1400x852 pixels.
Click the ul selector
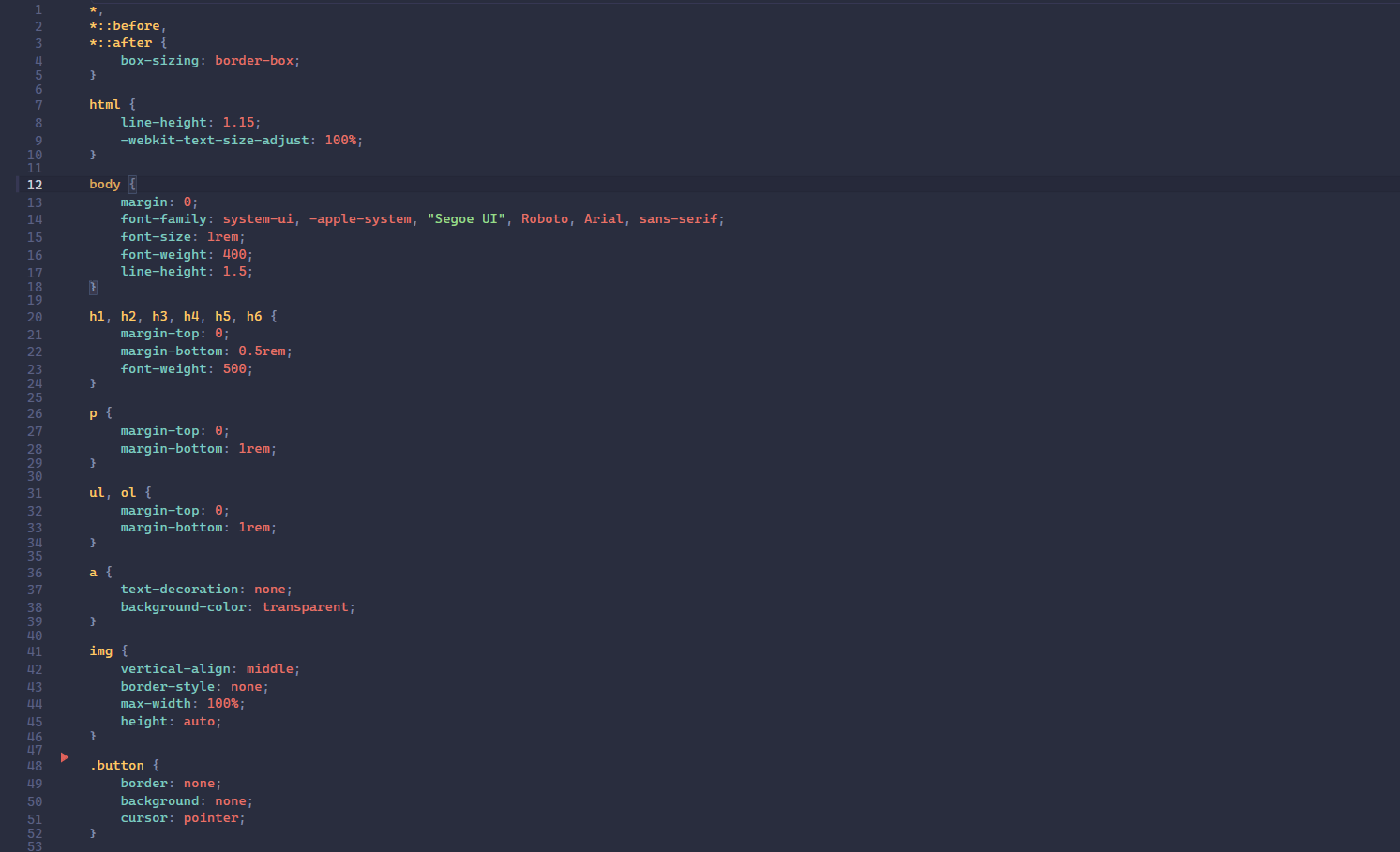[x=97, y=493]
